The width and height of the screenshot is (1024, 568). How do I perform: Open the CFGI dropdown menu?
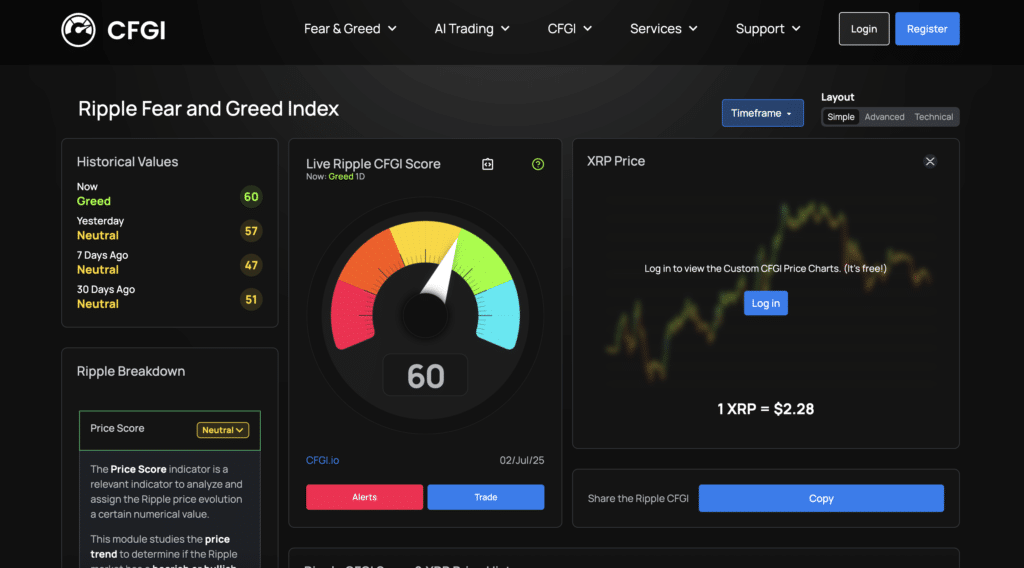coord(569,29)
